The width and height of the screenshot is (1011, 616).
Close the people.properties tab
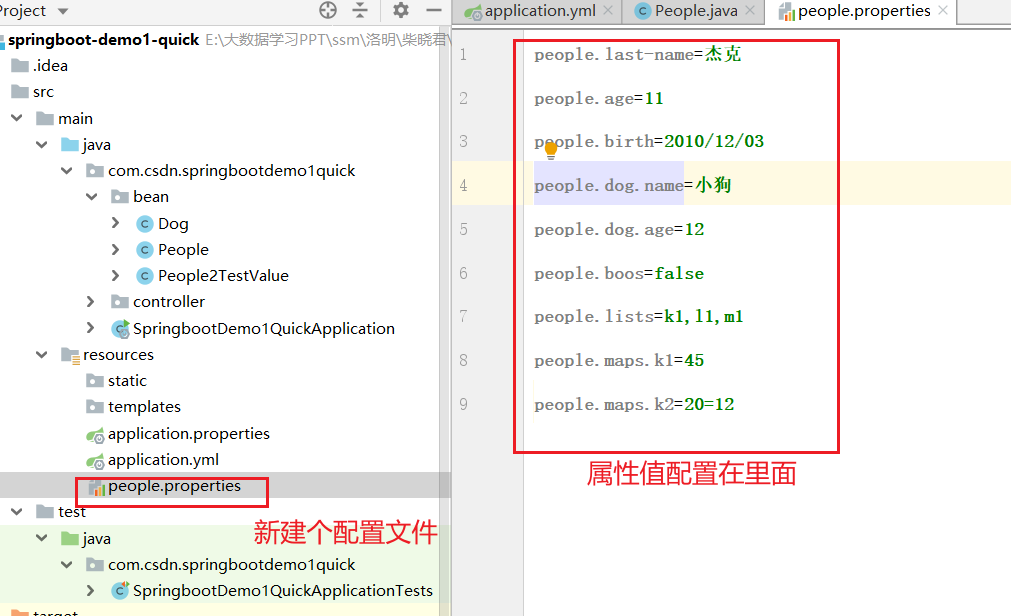[943, 10]
